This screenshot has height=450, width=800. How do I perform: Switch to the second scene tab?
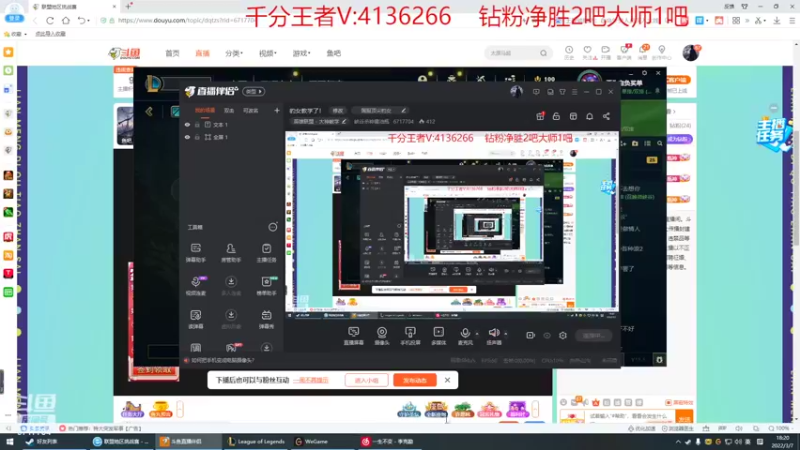click(x=229, y=110)
